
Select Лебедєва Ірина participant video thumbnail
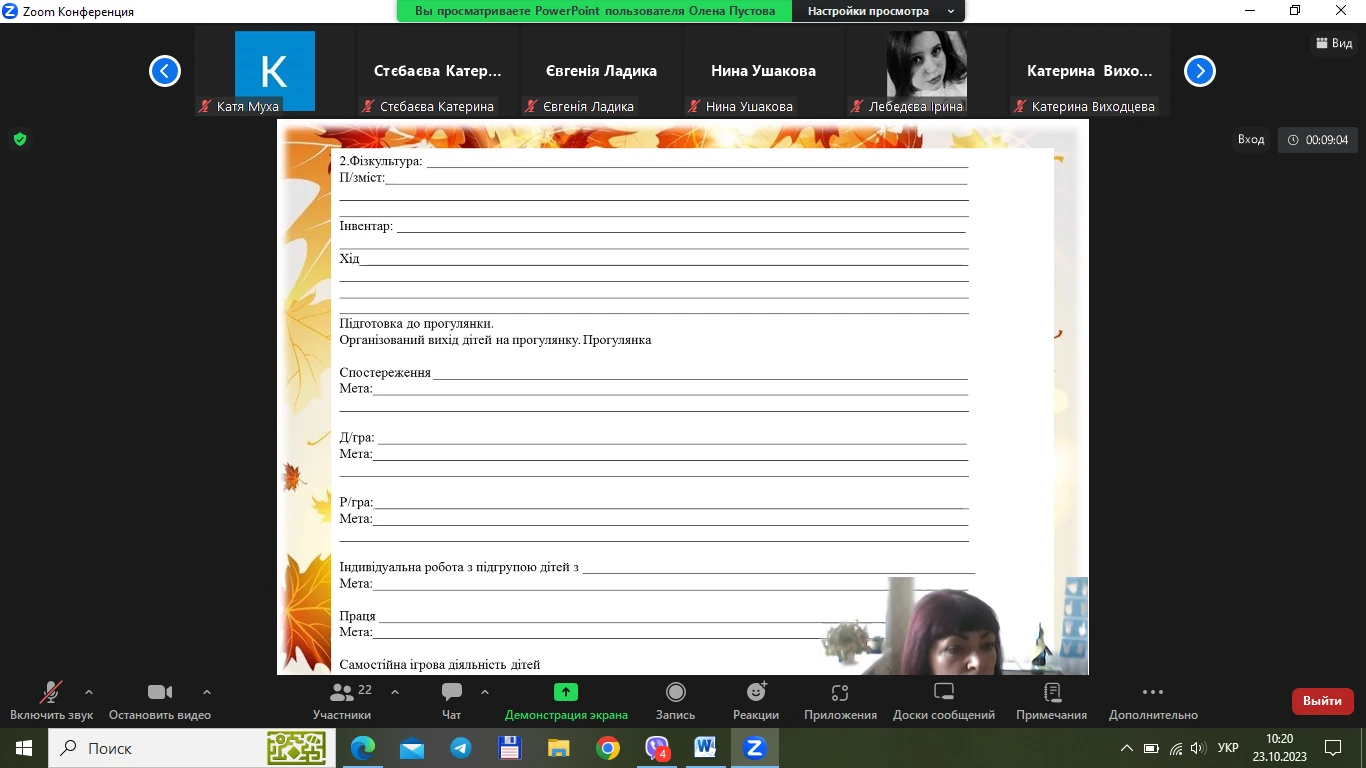click(927, 71)
